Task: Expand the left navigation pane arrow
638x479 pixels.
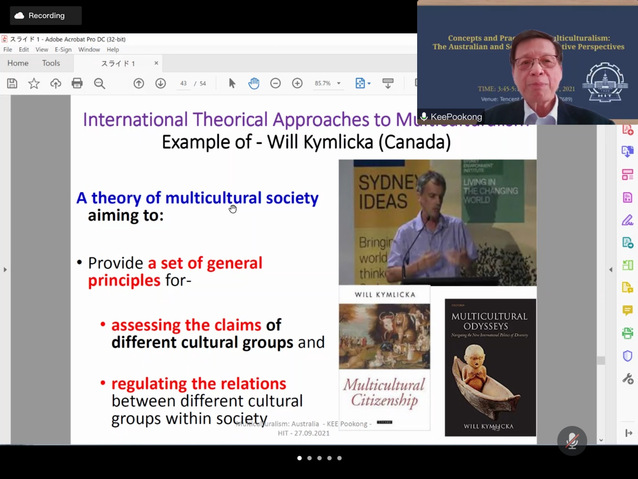Action: tap(5, 269)
